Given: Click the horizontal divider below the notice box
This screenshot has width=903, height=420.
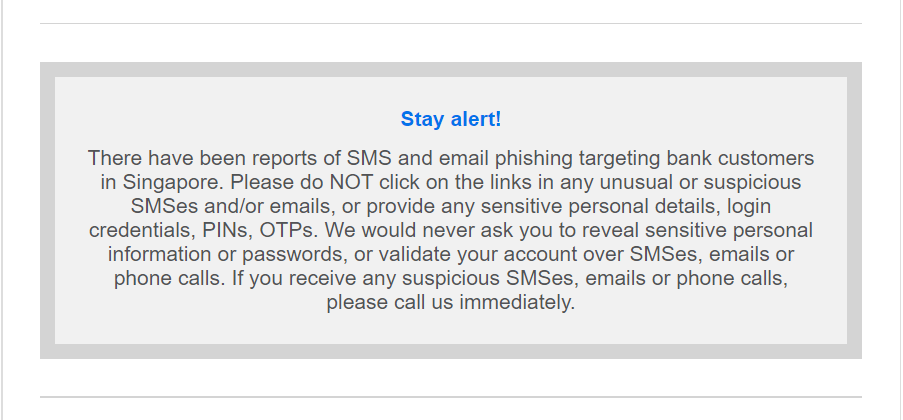Looking at the screenshot, I should click(x=450, y=397).
